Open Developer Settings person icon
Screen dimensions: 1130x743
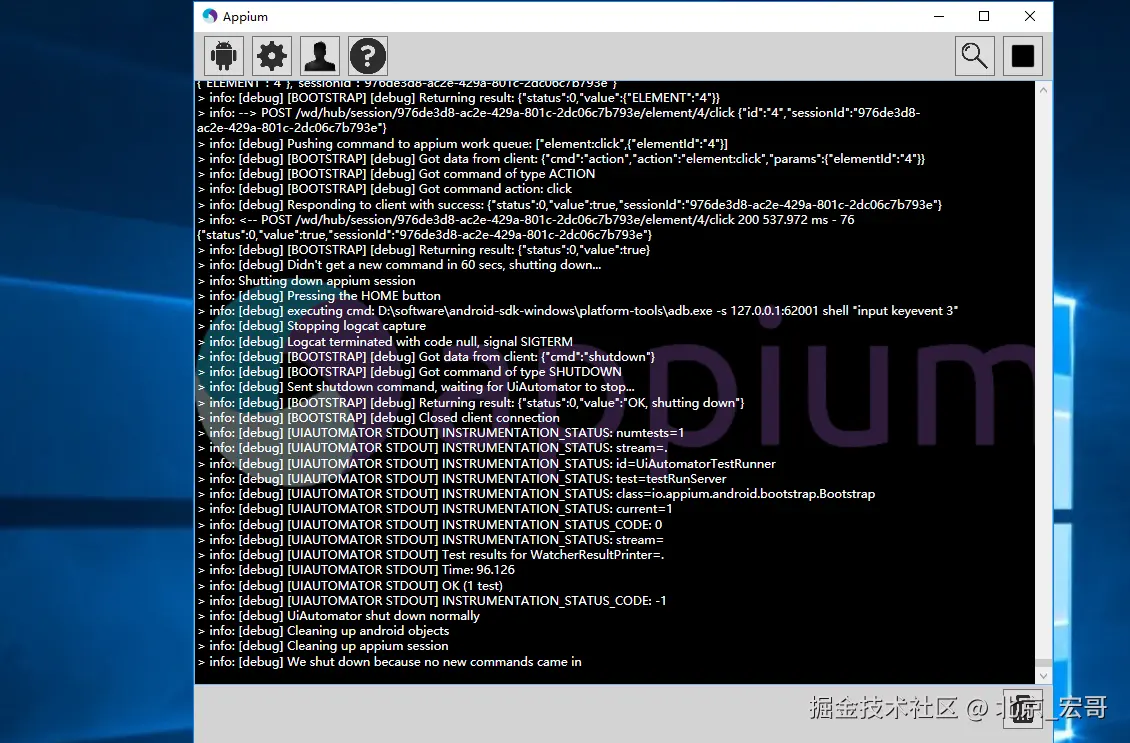point(320,55)
